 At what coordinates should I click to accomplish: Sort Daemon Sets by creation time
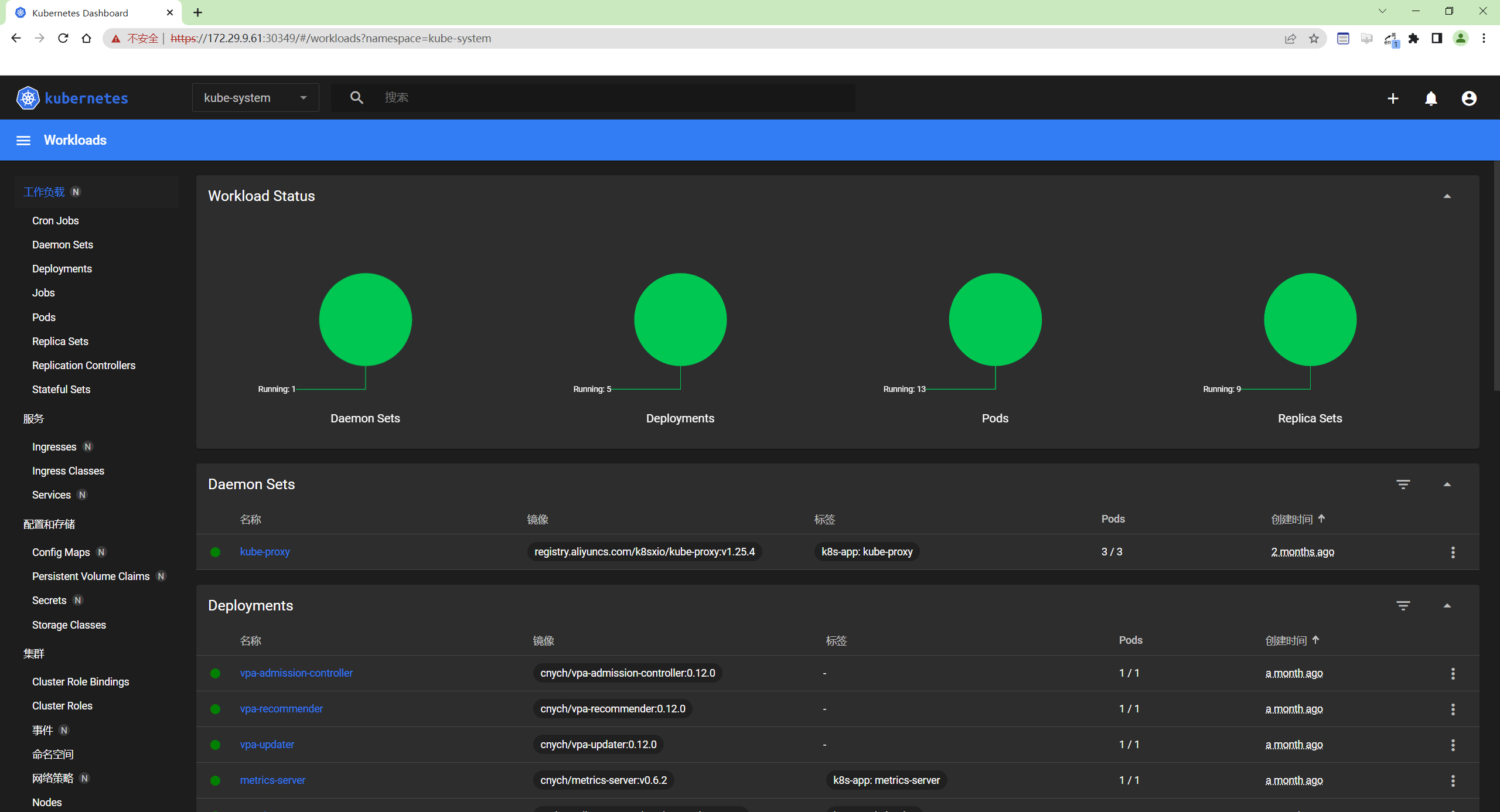point(1298,519)
